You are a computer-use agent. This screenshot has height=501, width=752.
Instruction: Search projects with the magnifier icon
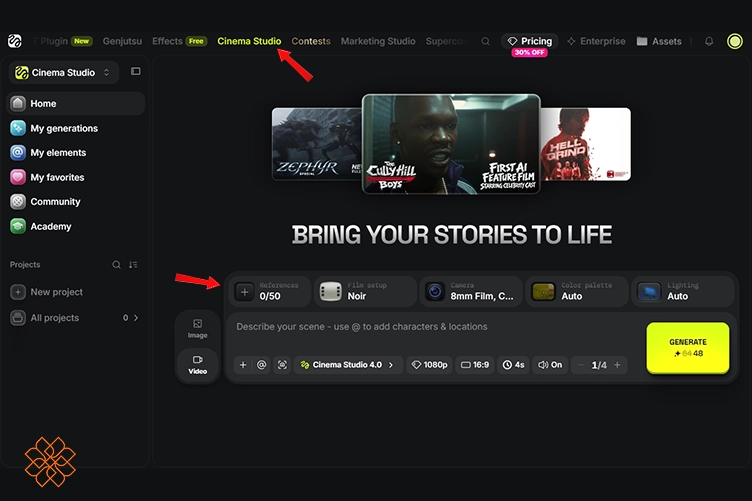[x=116, y=265]
